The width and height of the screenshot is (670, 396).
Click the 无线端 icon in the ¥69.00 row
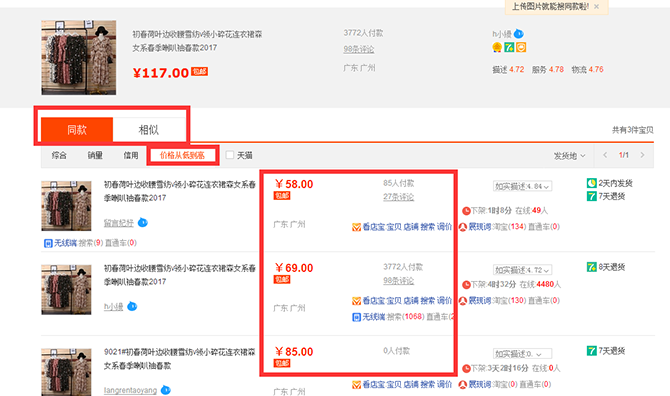[x=356, y=317]
